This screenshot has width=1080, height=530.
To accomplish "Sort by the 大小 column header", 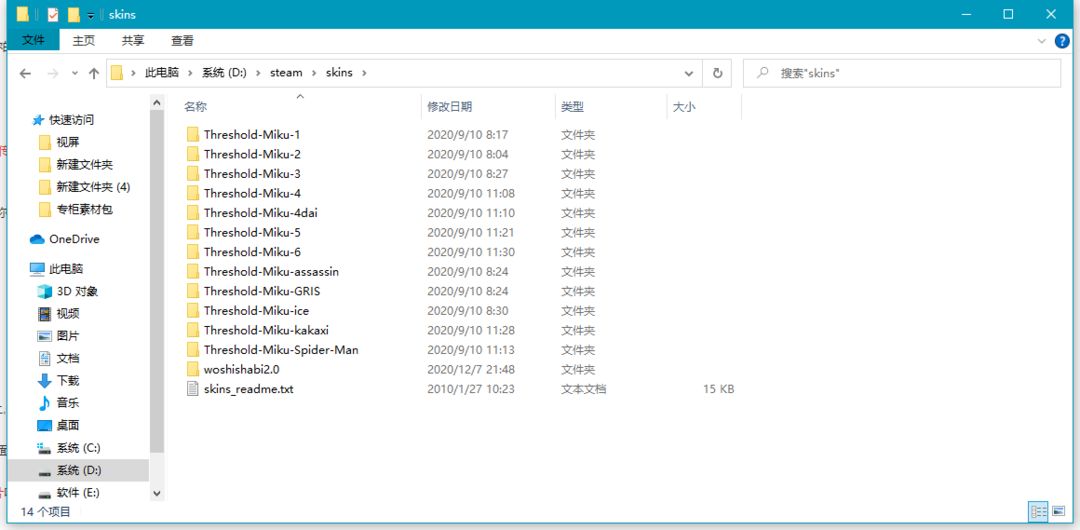I will 684,107.
